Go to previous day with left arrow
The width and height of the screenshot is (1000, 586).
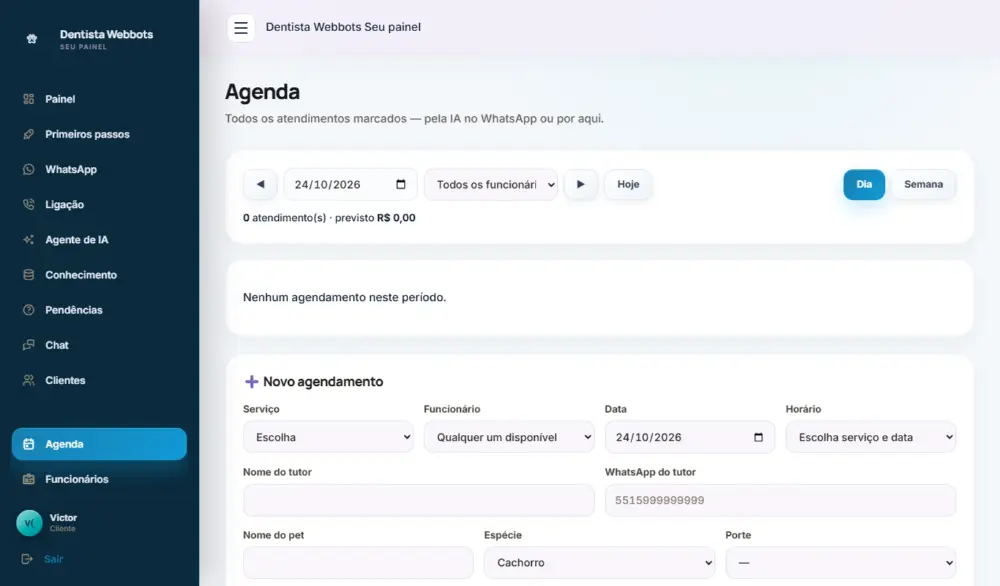tap(260, 184)
